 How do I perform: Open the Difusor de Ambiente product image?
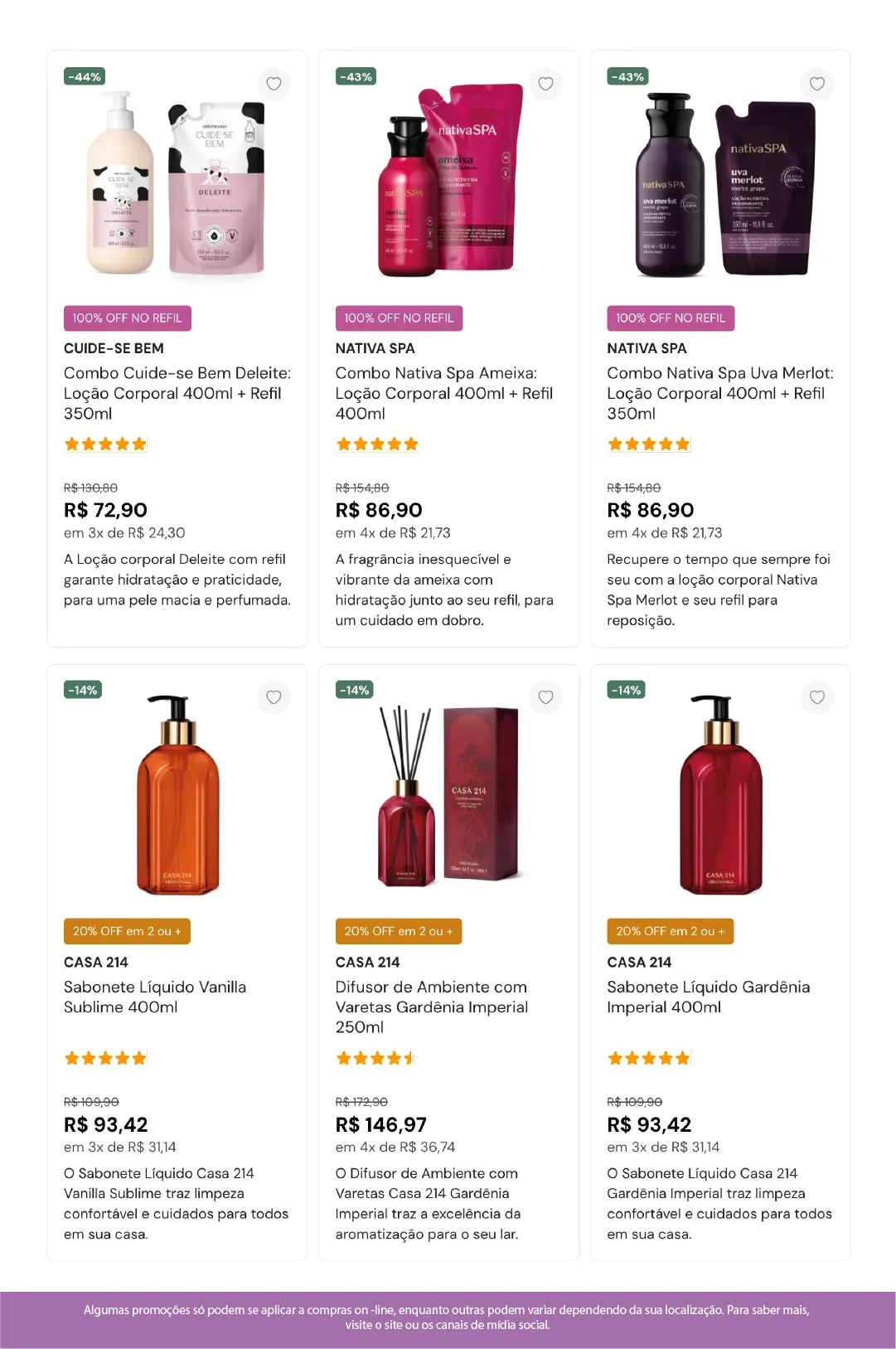[x=448, y=796]
